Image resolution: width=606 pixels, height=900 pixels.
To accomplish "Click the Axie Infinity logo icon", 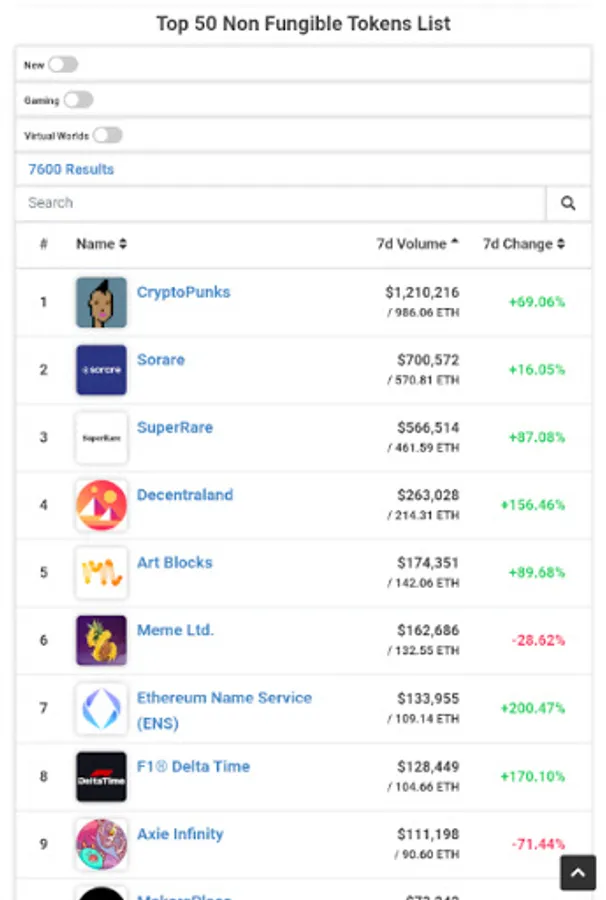I will point(101,844).
